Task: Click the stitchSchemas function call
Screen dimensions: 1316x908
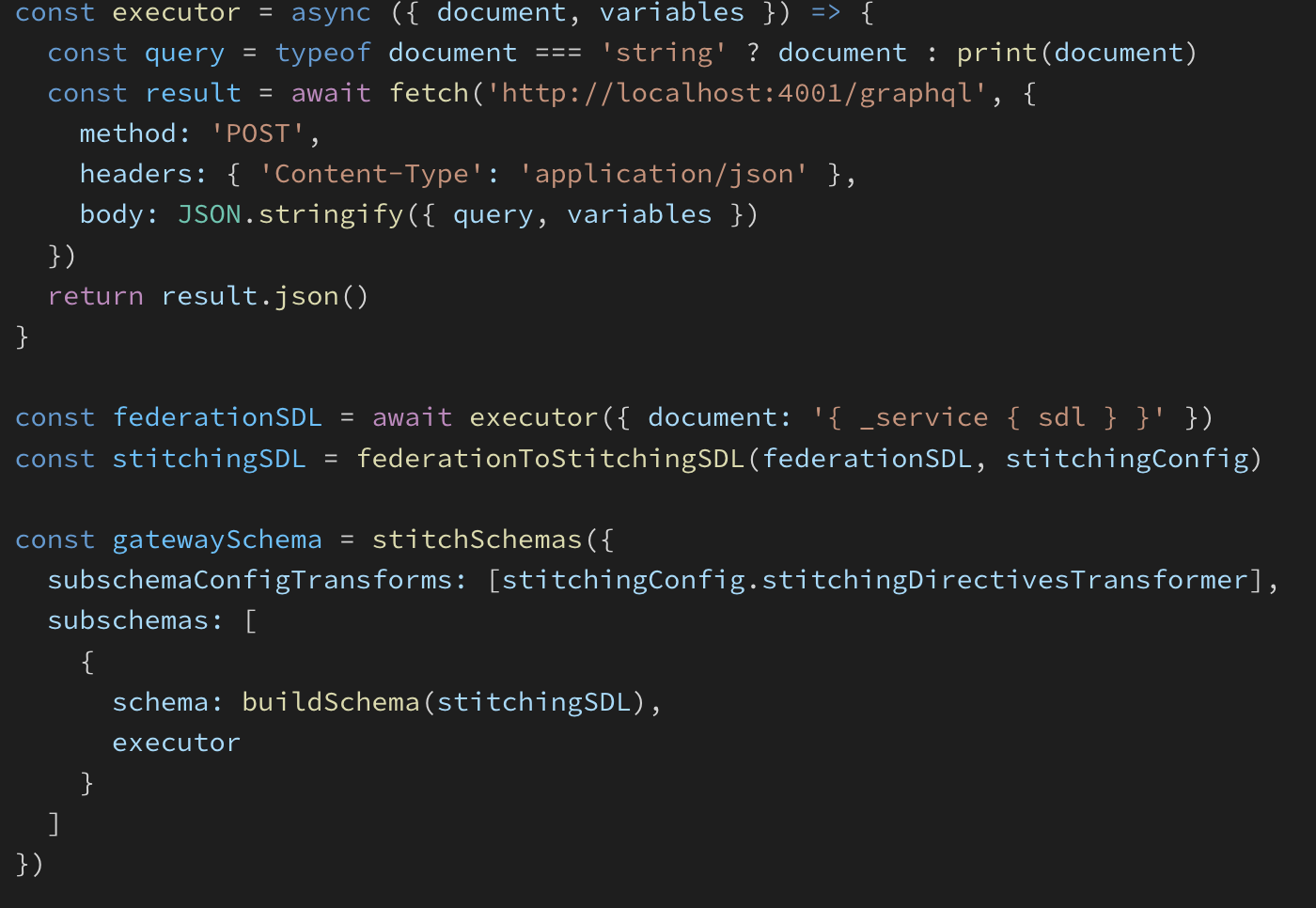Action: (477, 540)
